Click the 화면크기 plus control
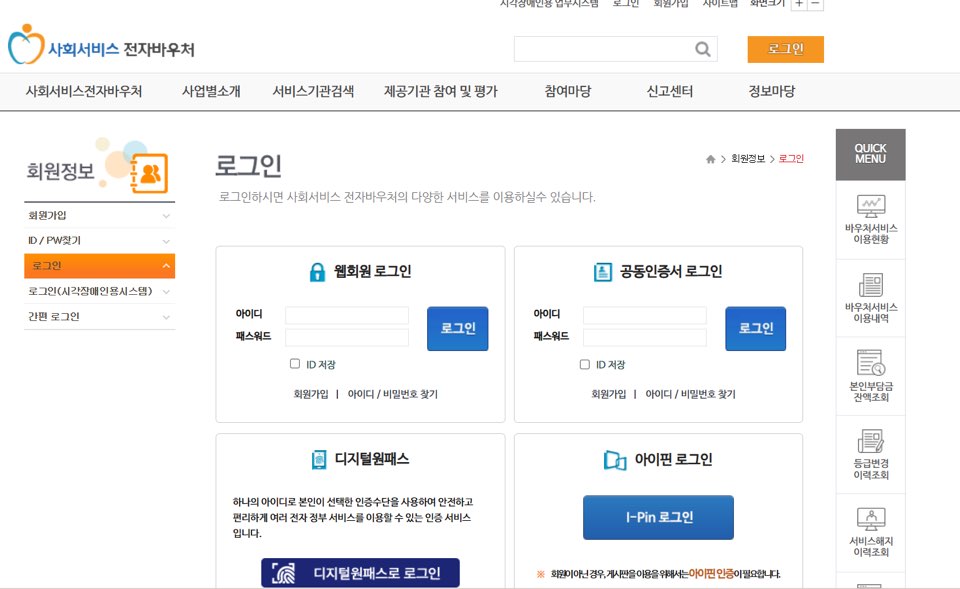960x589 pixels. pos(800,4)
